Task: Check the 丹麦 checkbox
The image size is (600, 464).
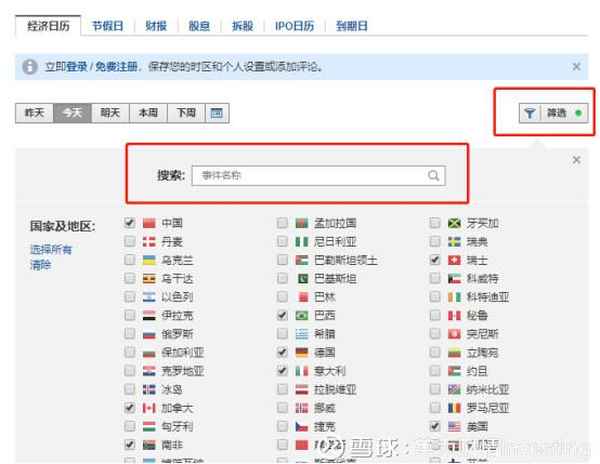Action: point(129,241)
